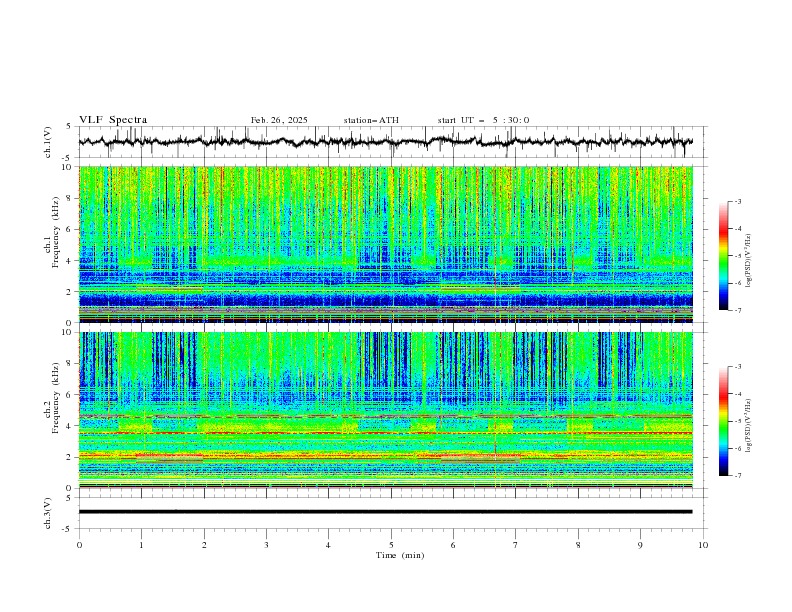
Task: Click time axis tick label "1"
Action: pyautogui.click(x=141, y=545)
